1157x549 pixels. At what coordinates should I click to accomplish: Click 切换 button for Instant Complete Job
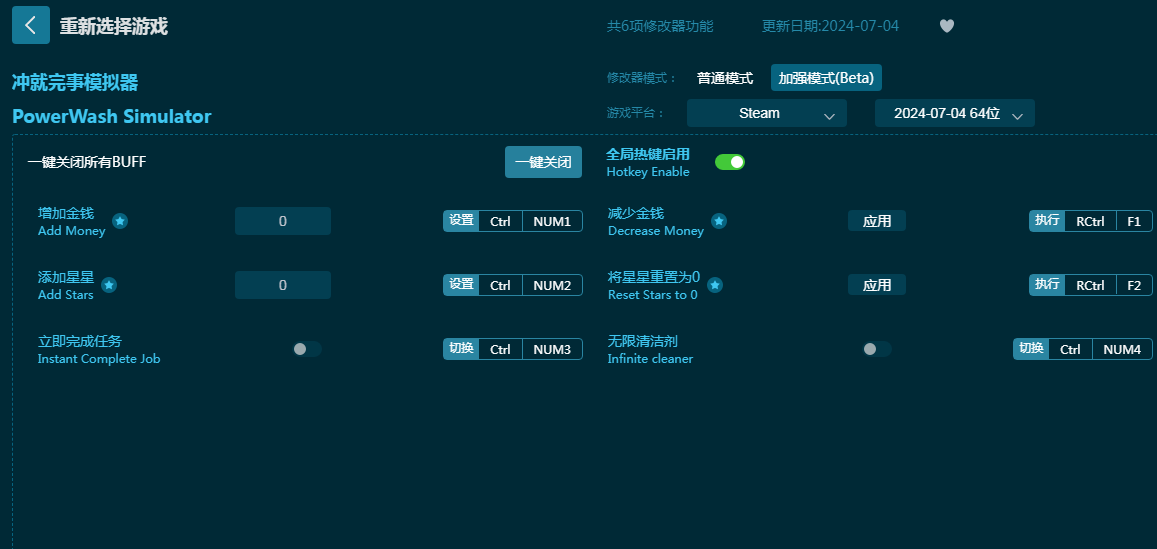pyautogui.click(x=461, y=349)
